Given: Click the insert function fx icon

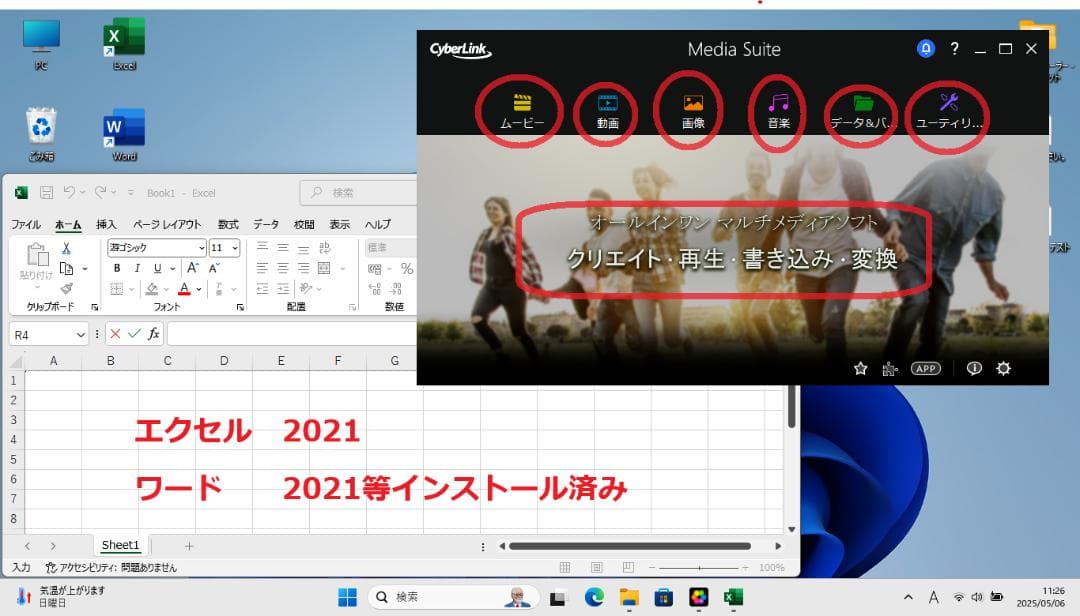Looking at the screenshot, I should [154, 334].
